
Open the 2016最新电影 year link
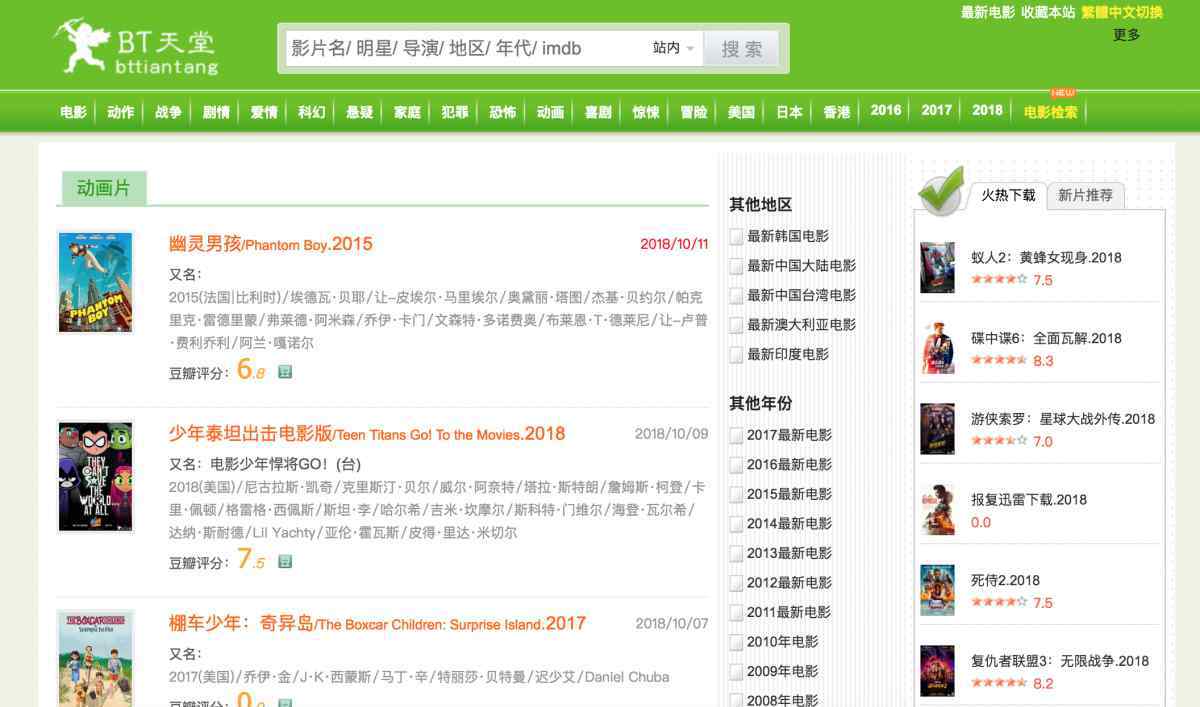[x=789, y=464]
